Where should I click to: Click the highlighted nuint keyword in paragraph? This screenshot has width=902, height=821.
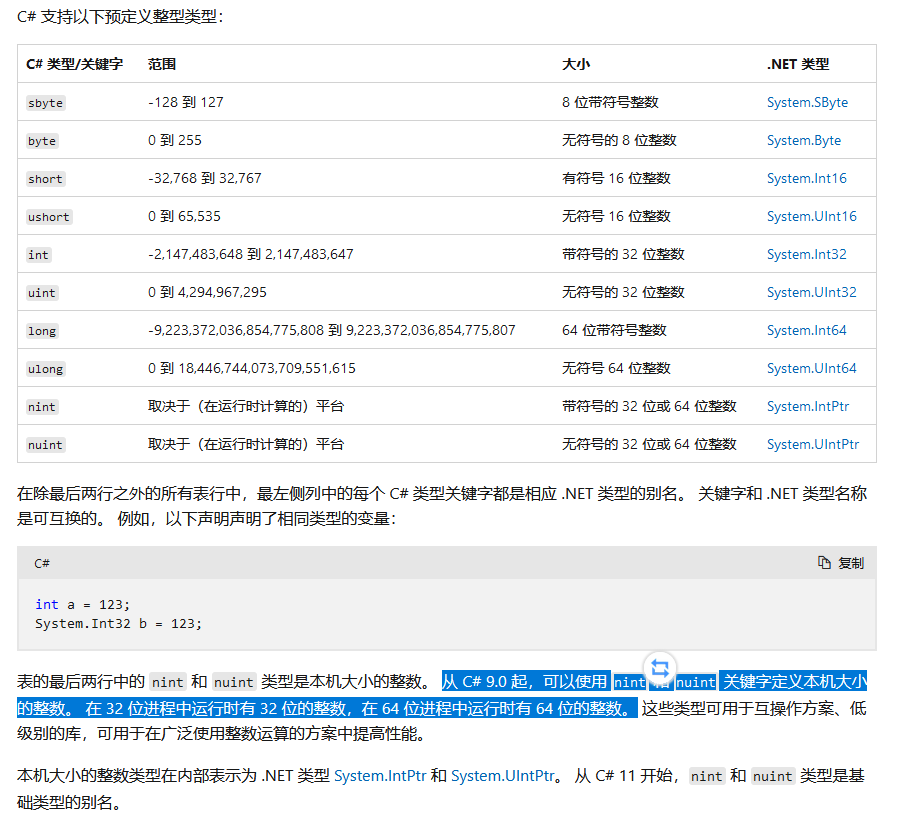coord(696,682)
